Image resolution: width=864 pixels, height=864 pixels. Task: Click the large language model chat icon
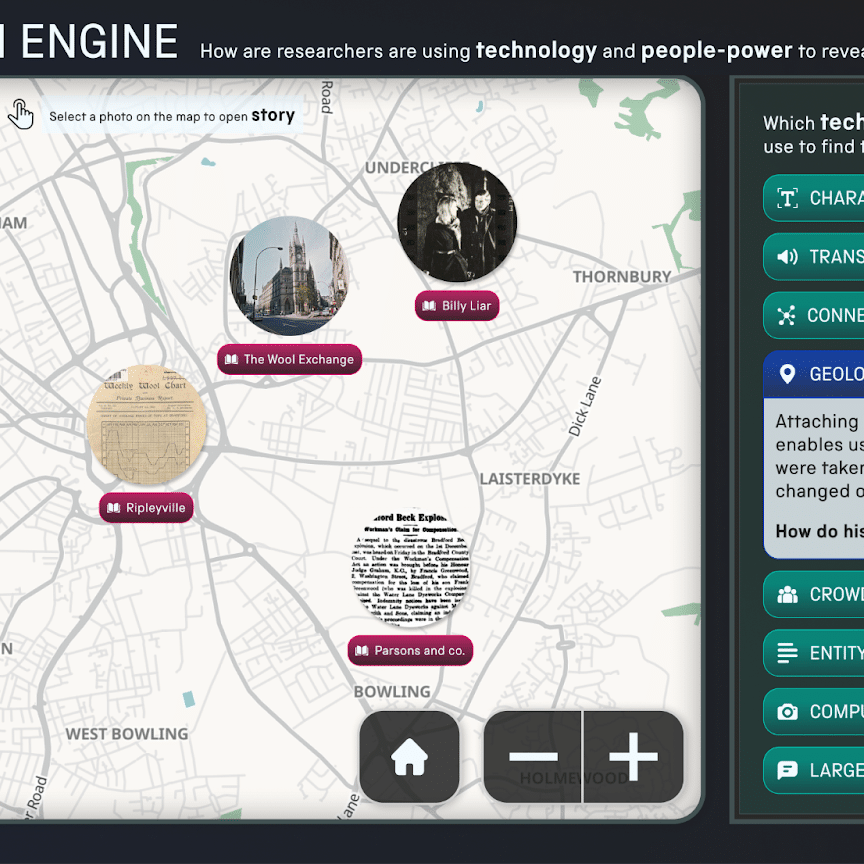(x=787, y=770)
